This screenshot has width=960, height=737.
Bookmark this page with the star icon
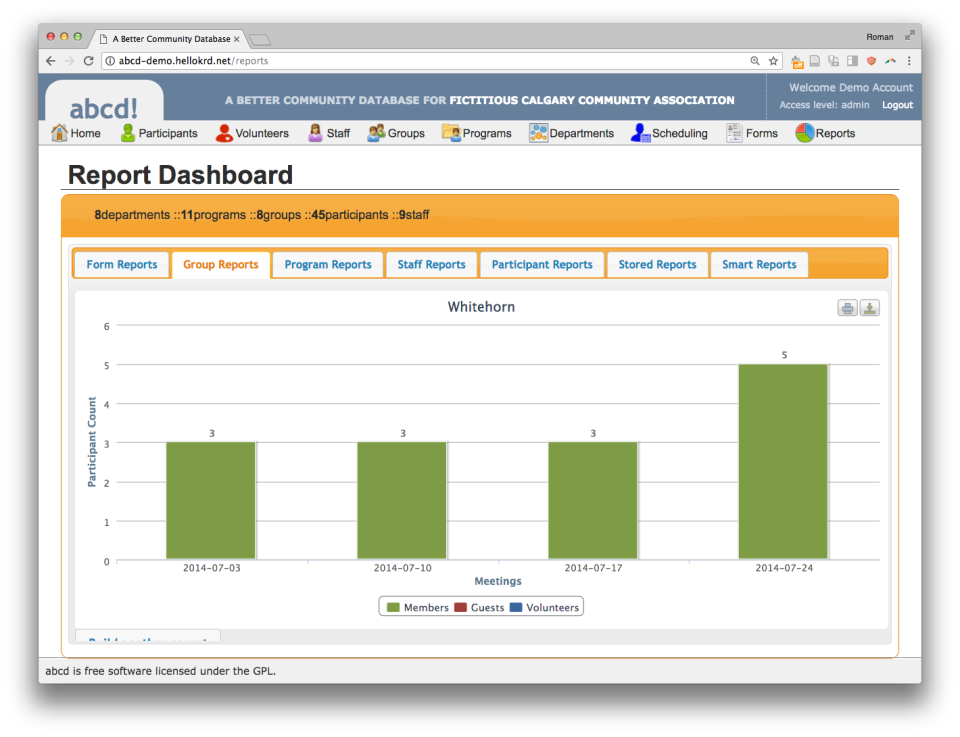(x=773, y=60)
